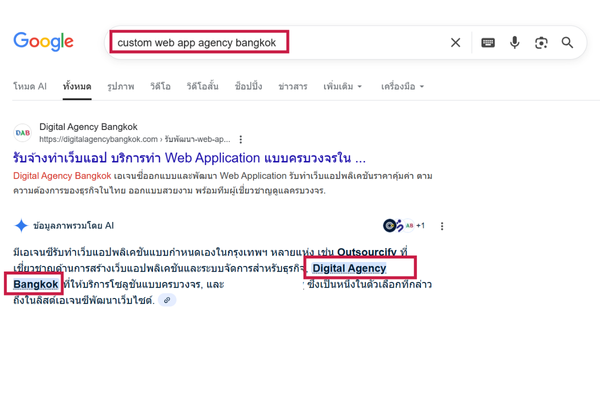The height and width of the screenshot is (400, 600).
Task: Switch to the รูปภาพ (Images) tab
Action: coord(120,87)
